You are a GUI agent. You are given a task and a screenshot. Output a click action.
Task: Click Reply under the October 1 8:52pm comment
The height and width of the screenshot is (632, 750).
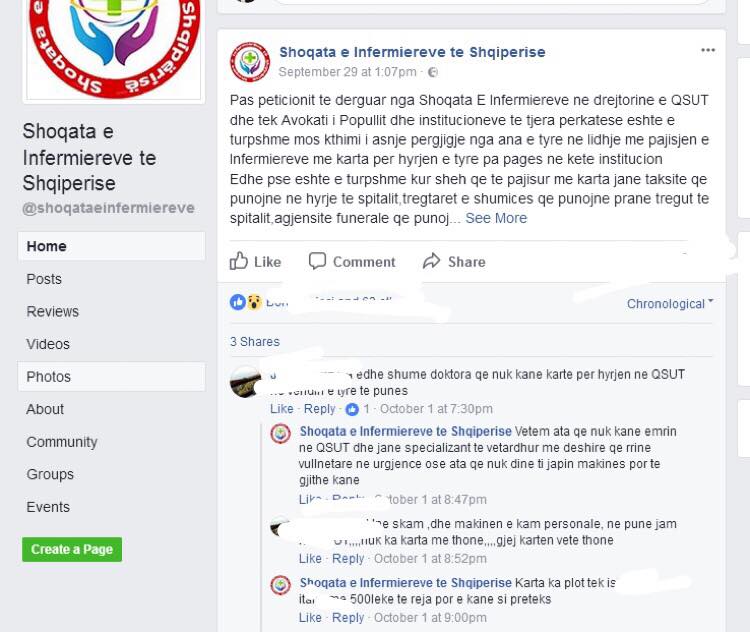coord(348,558)
